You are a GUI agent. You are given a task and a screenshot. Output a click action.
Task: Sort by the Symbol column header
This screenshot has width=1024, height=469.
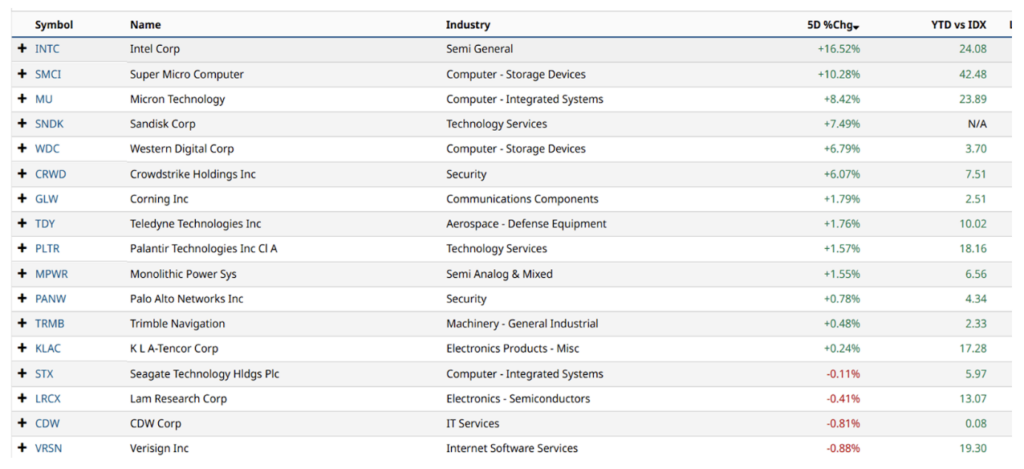pos(54,25)
